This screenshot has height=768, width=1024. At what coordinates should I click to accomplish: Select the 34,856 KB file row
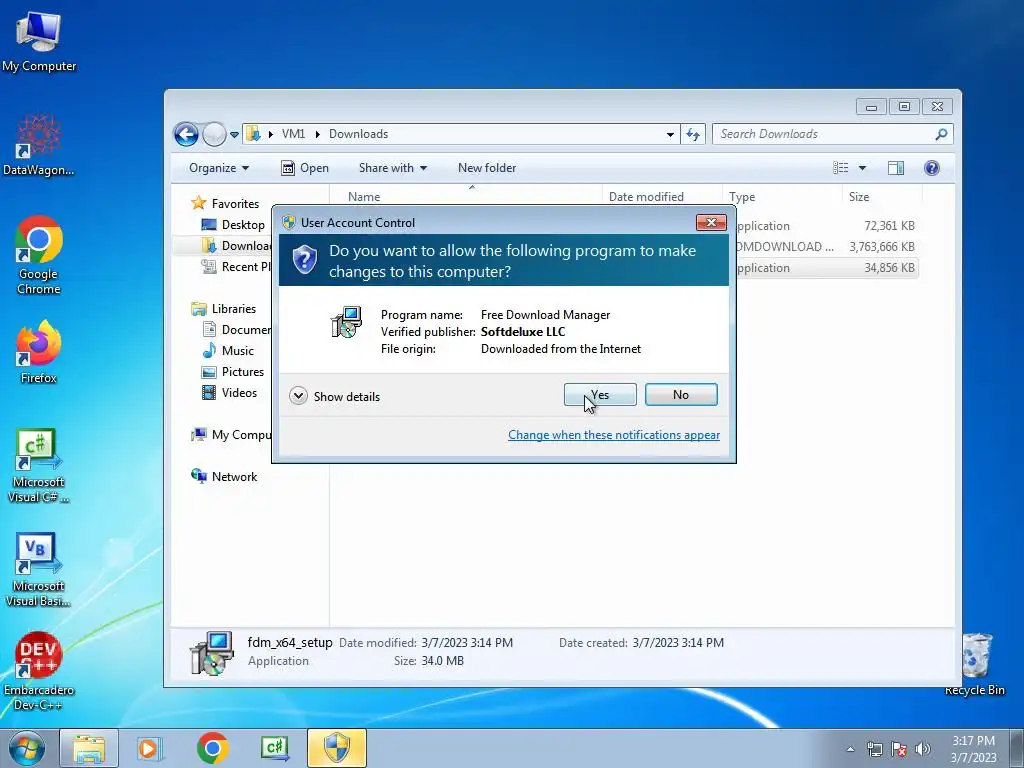tap(826, 268)
